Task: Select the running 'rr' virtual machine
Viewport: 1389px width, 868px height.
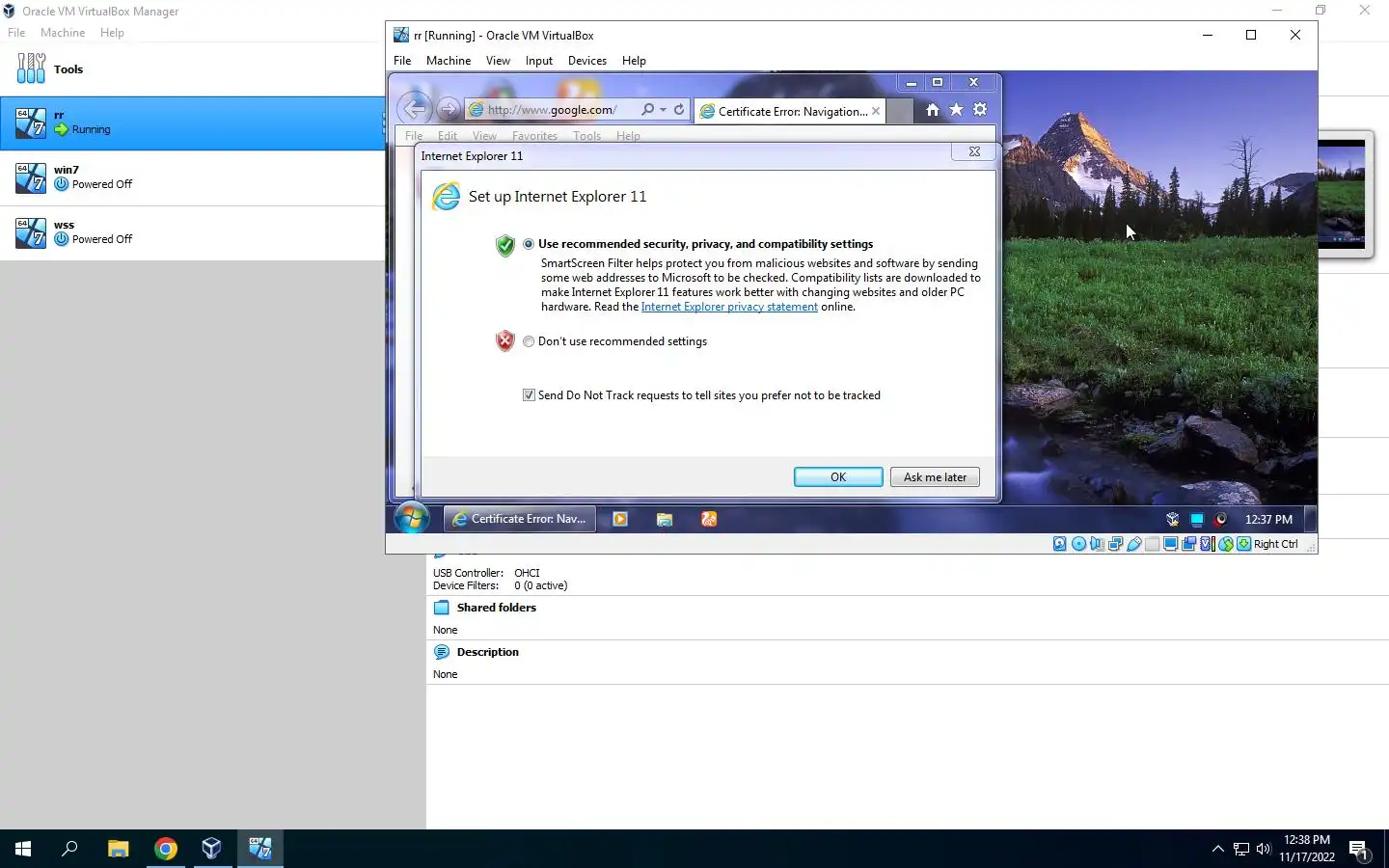Action: [193, 122]
